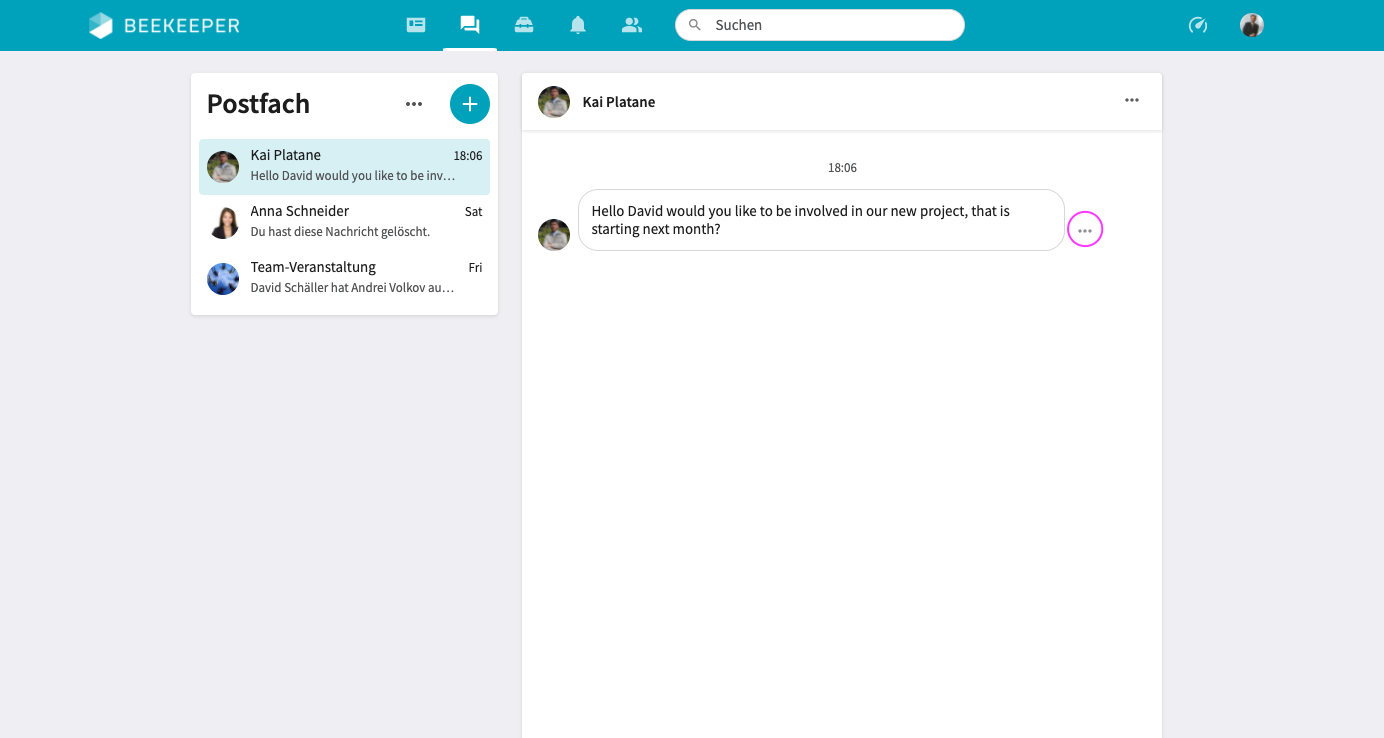Start a new message with plus button

[470, 104]
